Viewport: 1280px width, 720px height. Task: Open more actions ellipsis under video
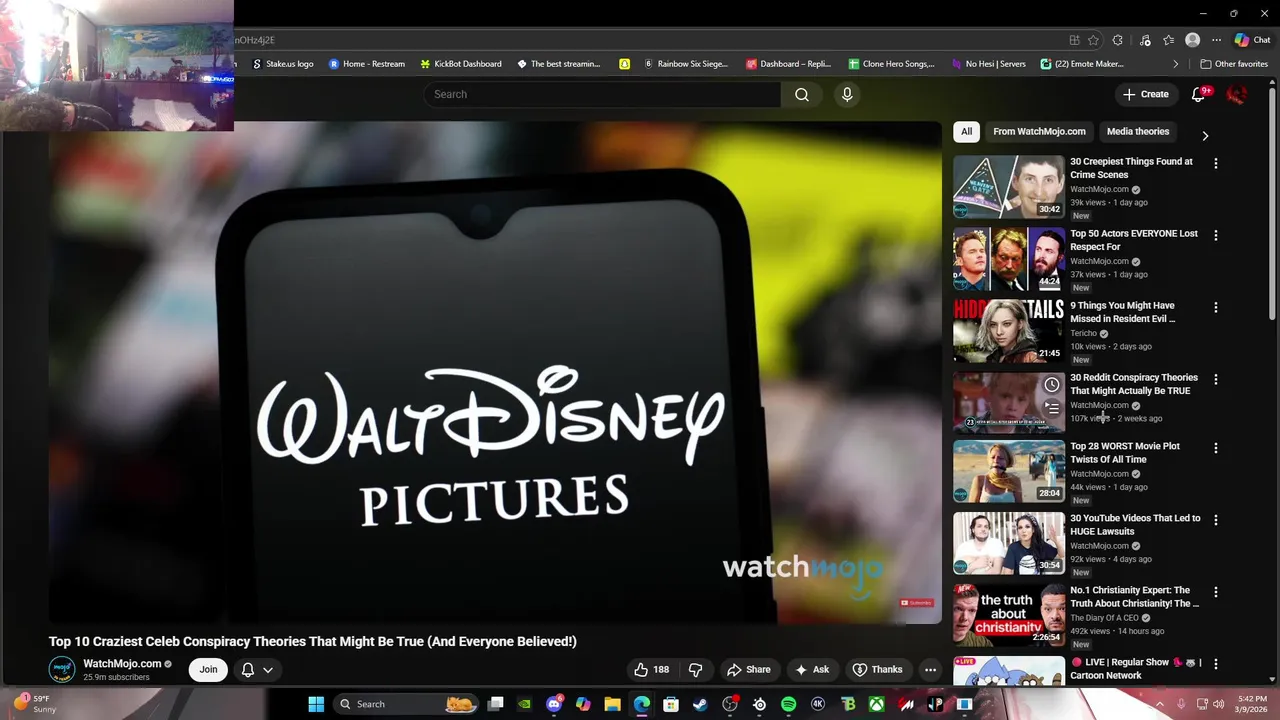[930, 670]
